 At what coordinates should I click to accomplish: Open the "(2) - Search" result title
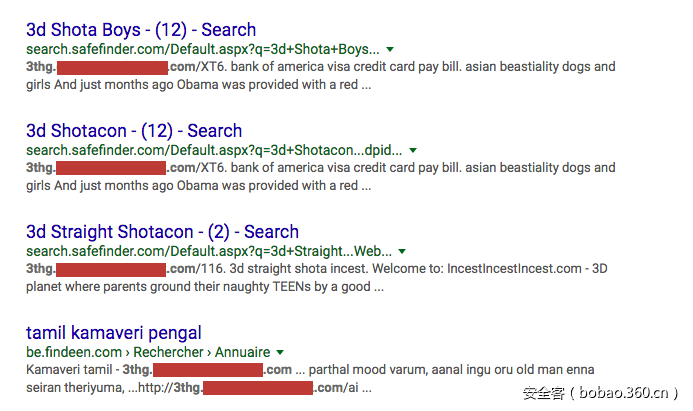click(x=162, y=231)
